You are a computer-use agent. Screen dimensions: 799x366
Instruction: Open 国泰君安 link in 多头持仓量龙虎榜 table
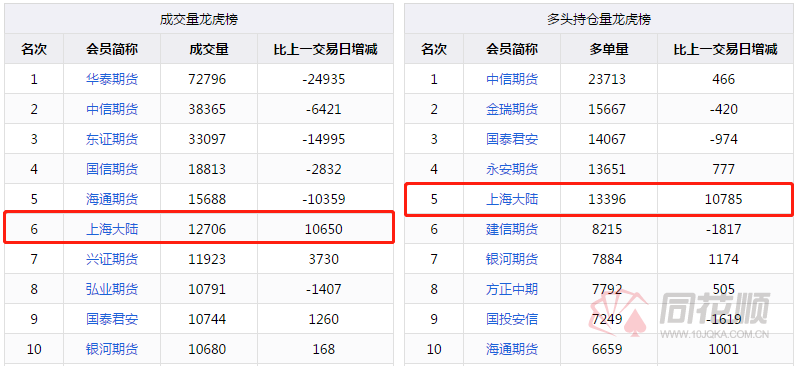[512, 139]
